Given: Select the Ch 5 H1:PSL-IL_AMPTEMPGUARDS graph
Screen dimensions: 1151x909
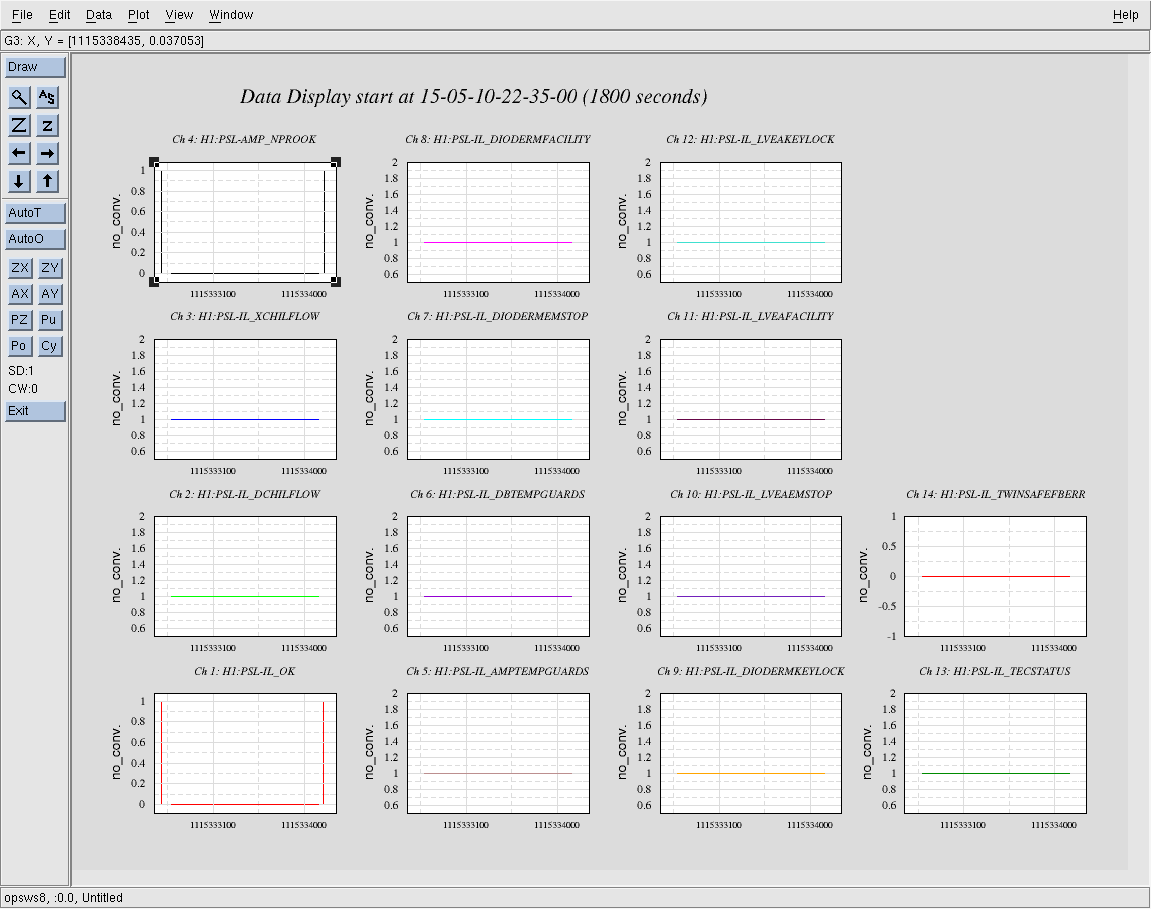Looking at the screenshot, I should (x=498, y=753).
